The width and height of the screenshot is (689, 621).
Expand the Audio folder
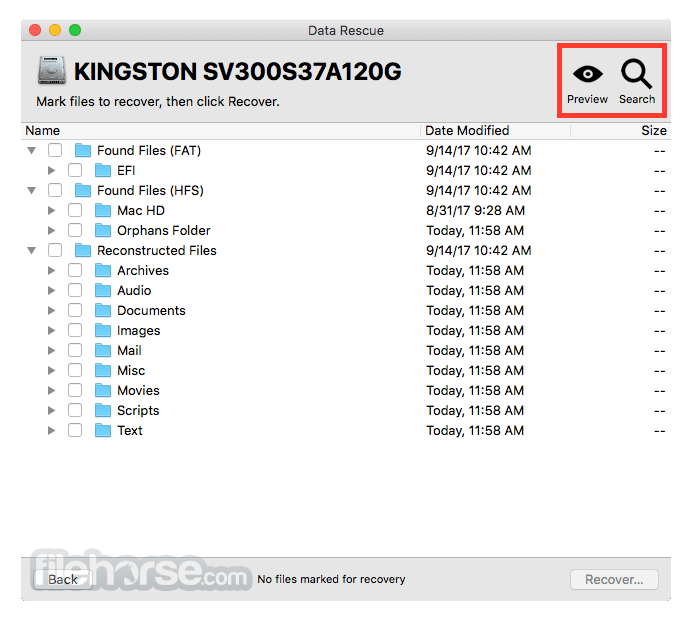(51, 291)
